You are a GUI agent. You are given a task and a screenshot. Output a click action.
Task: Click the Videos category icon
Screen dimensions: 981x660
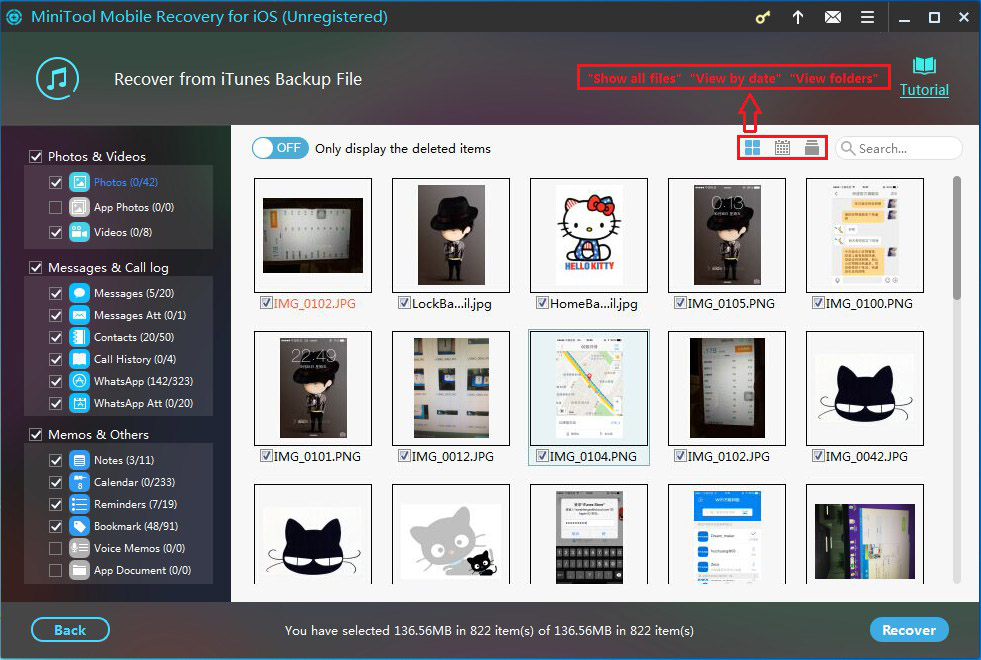coord(79,232)
